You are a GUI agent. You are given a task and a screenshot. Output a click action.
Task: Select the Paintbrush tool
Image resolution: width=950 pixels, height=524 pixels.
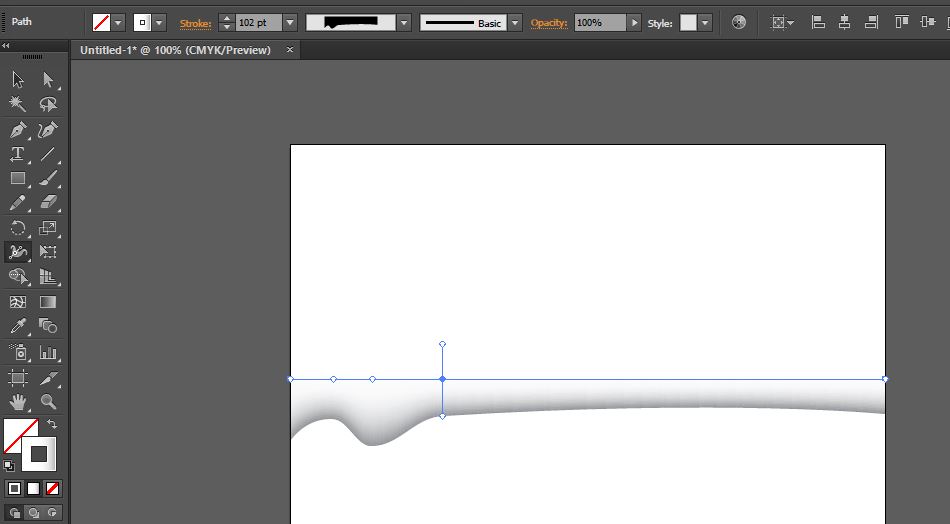[48, 178]
